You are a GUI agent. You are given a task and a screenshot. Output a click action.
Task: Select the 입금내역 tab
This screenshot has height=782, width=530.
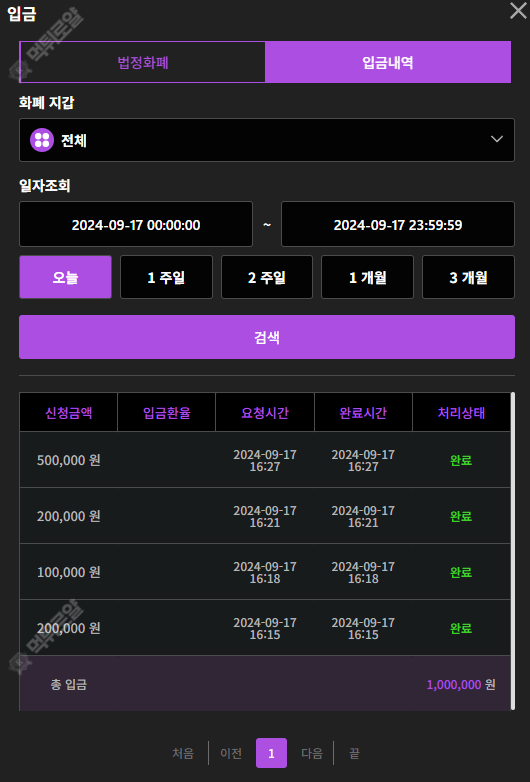(x=388, y=62)
